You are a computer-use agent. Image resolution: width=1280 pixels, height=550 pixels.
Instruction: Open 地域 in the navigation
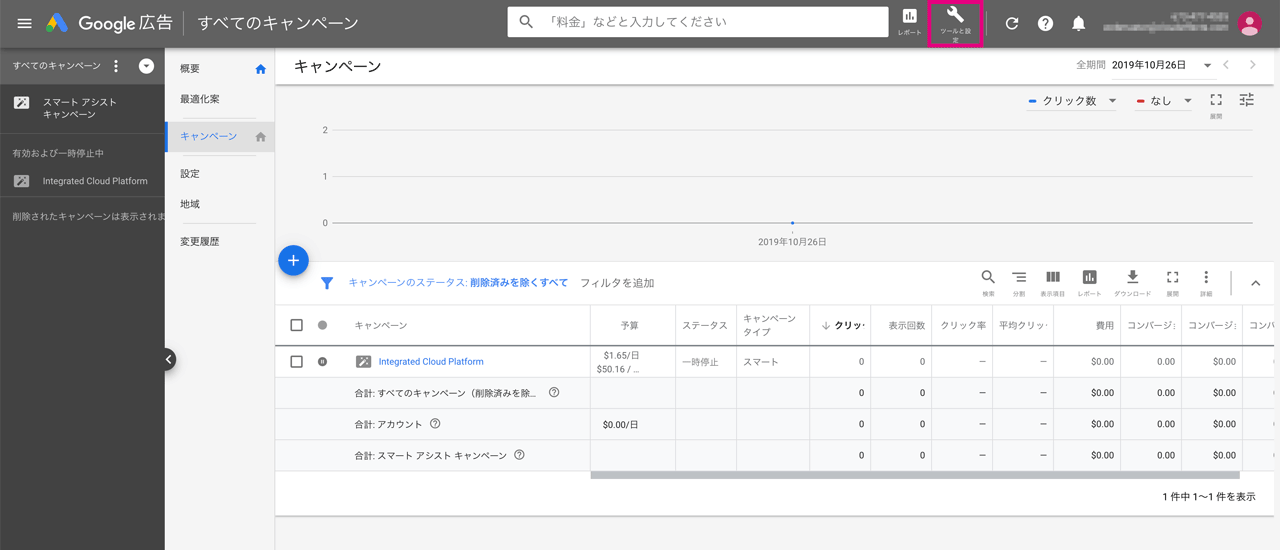[190, 204]
